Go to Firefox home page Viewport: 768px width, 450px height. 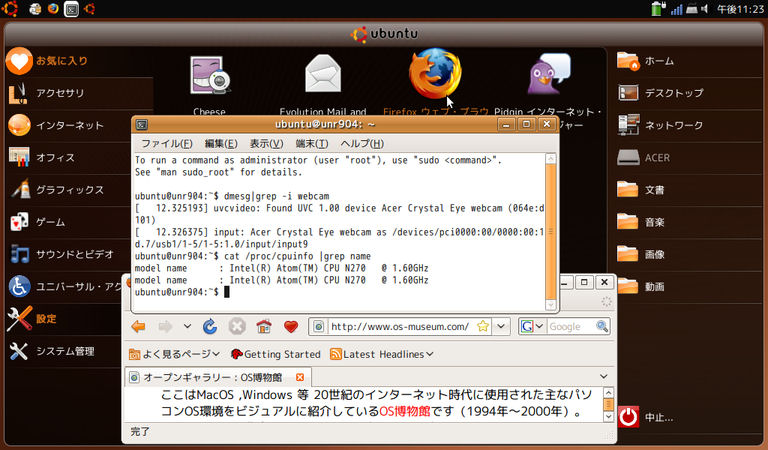point(264,326)
